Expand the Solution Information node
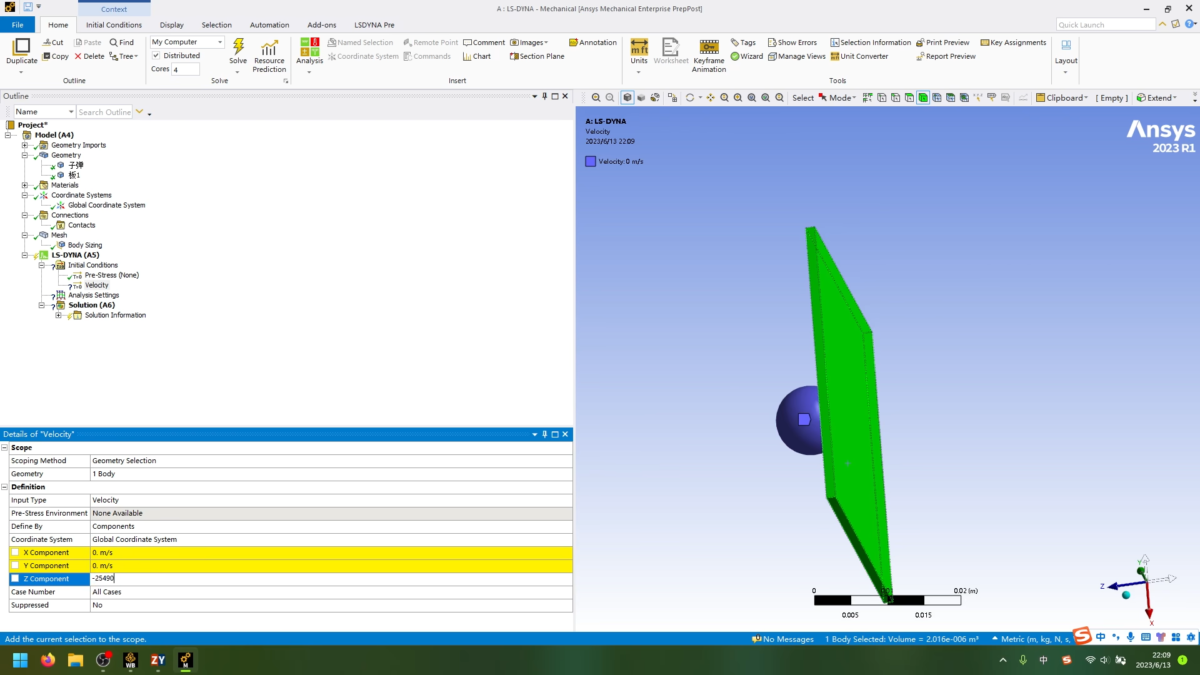The image size is (1200, 675). point(58,315)
